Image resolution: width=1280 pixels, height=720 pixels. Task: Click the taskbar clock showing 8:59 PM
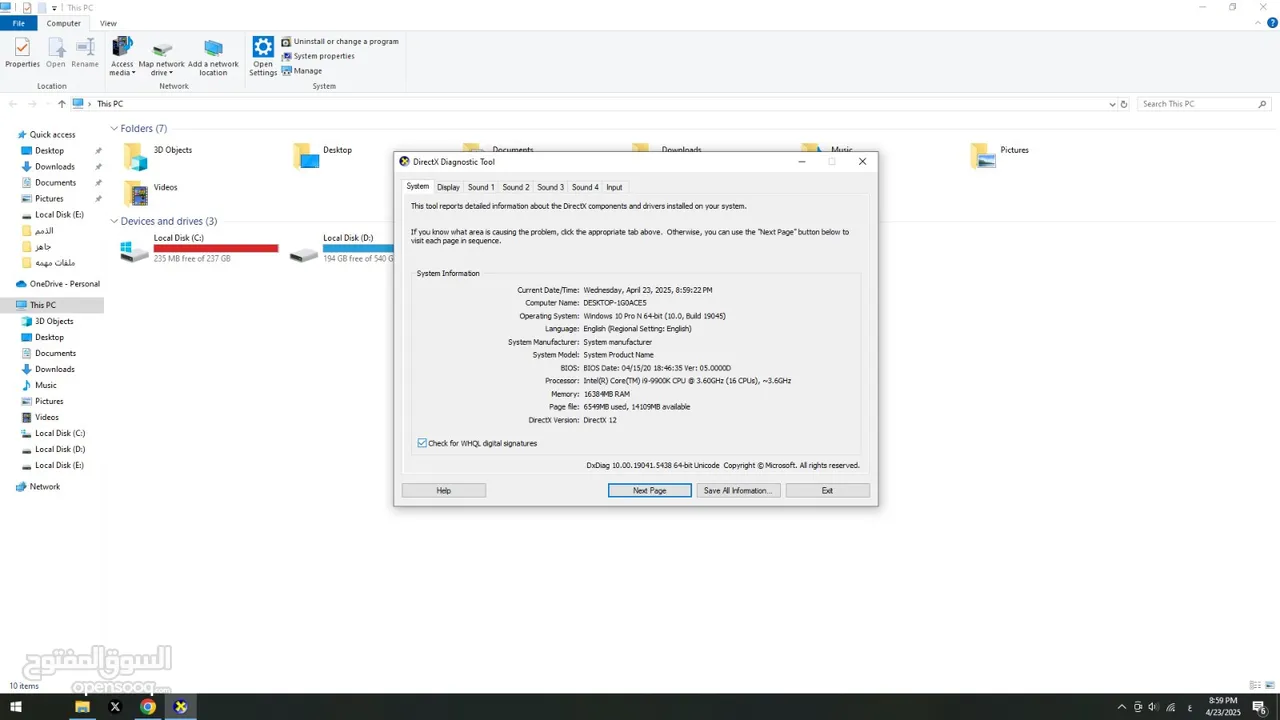pos(1223,707)
